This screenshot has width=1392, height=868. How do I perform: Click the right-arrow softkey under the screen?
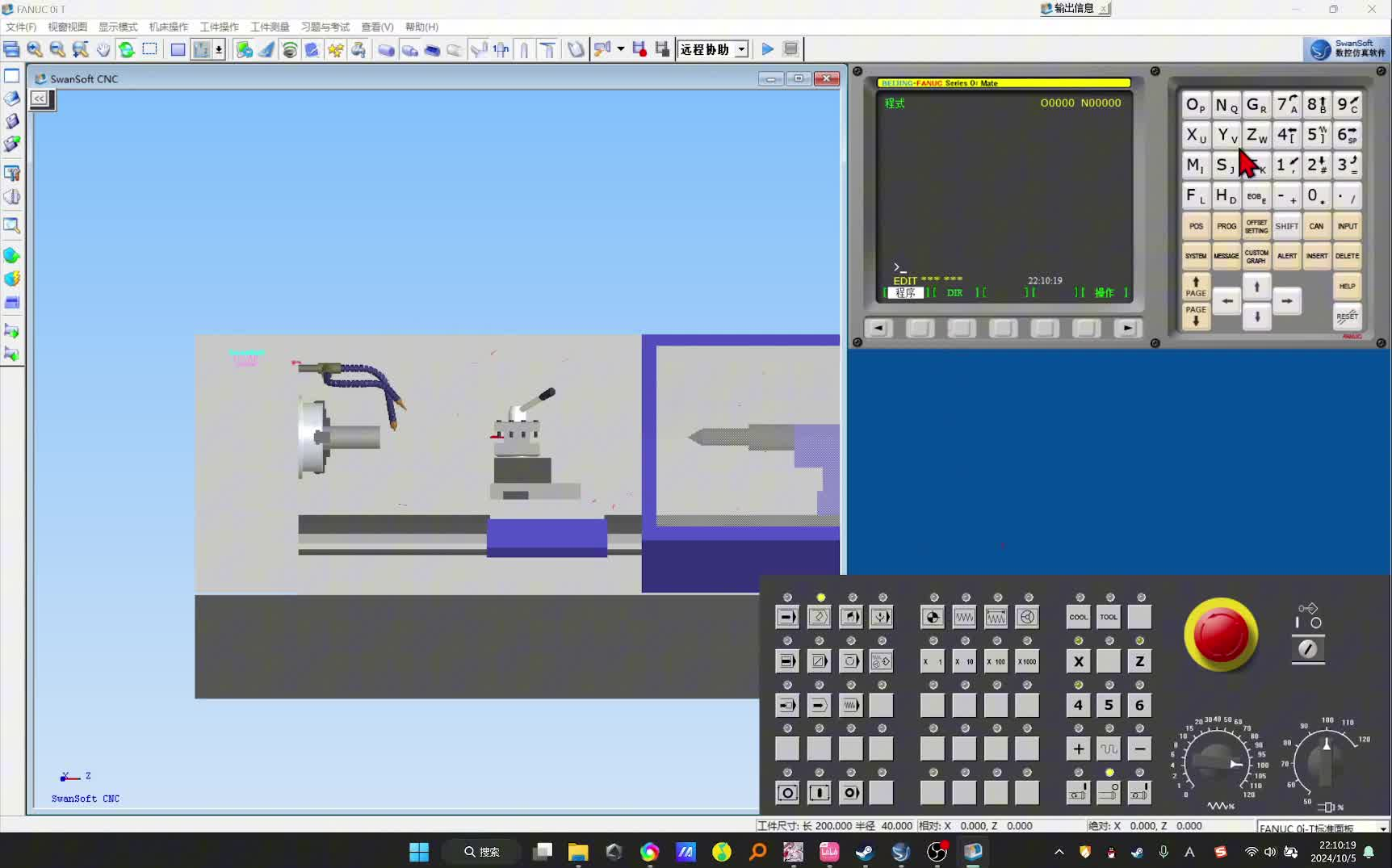(1128, 328)
